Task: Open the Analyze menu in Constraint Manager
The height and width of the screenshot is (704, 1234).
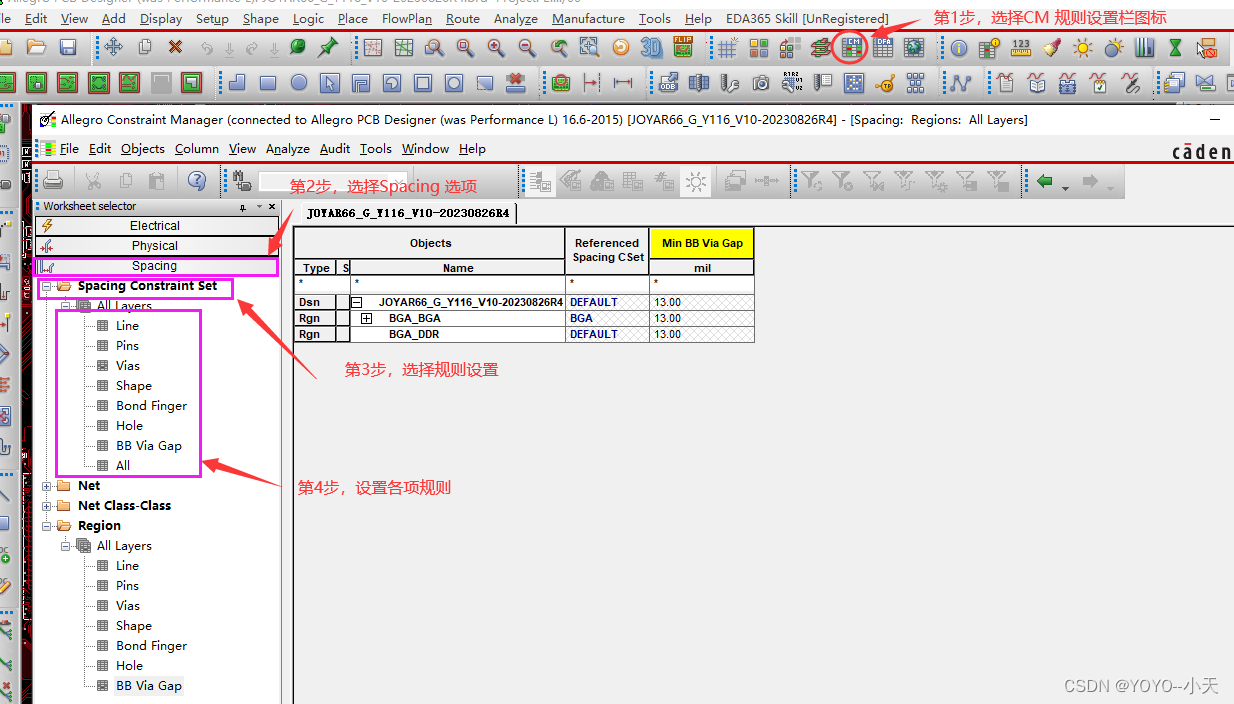Action: point(288,148)
